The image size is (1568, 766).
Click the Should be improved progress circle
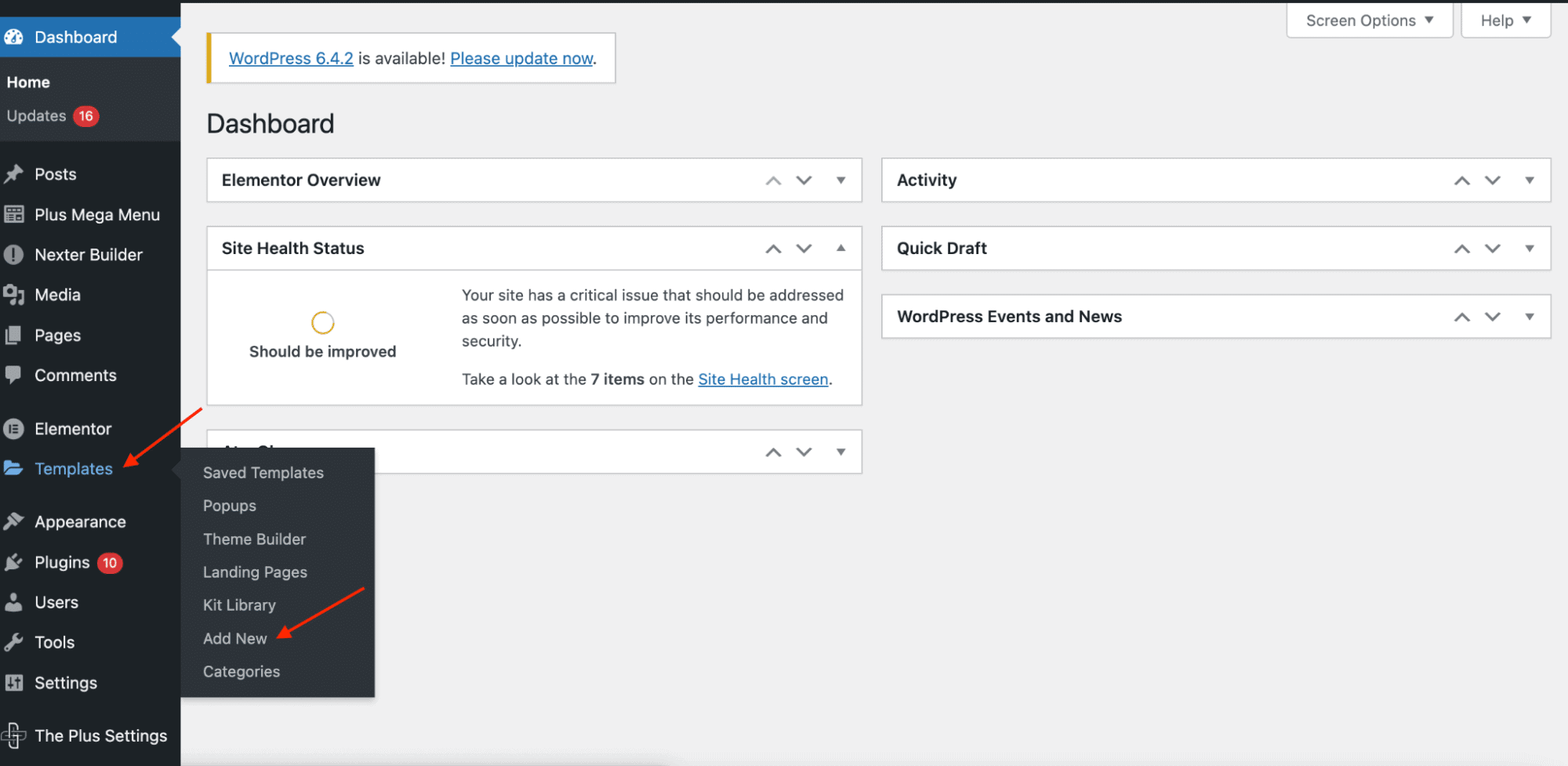tap(322, 321)
